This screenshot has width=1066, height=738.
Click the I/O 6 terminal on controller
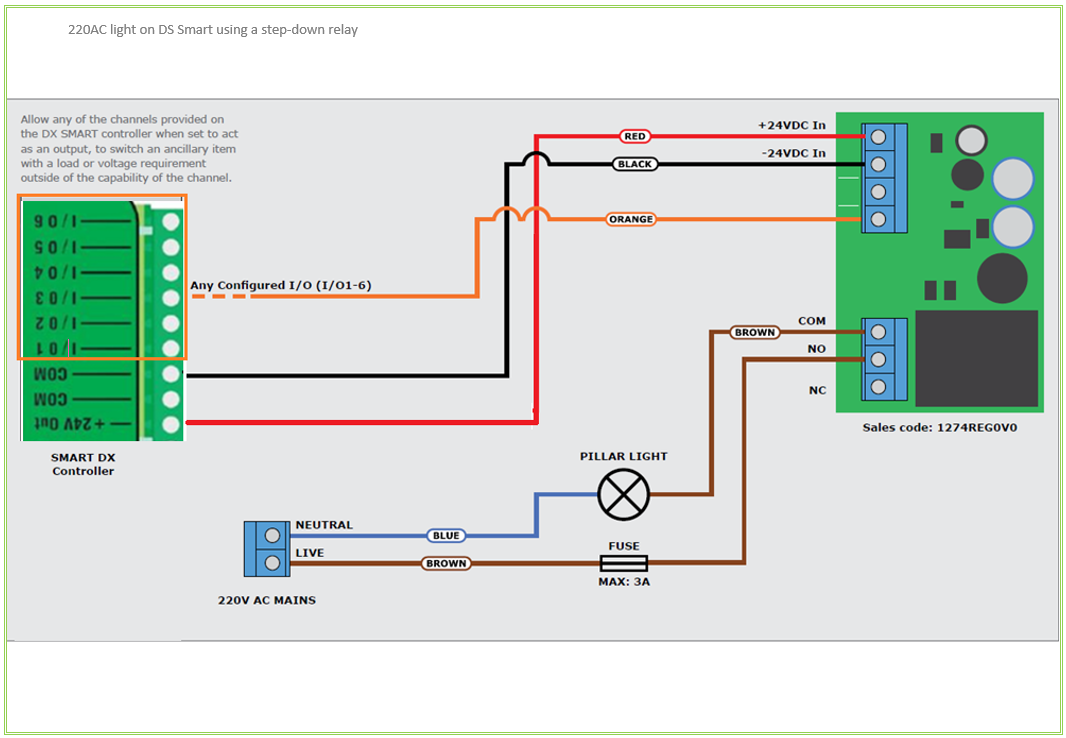point(171,222)
